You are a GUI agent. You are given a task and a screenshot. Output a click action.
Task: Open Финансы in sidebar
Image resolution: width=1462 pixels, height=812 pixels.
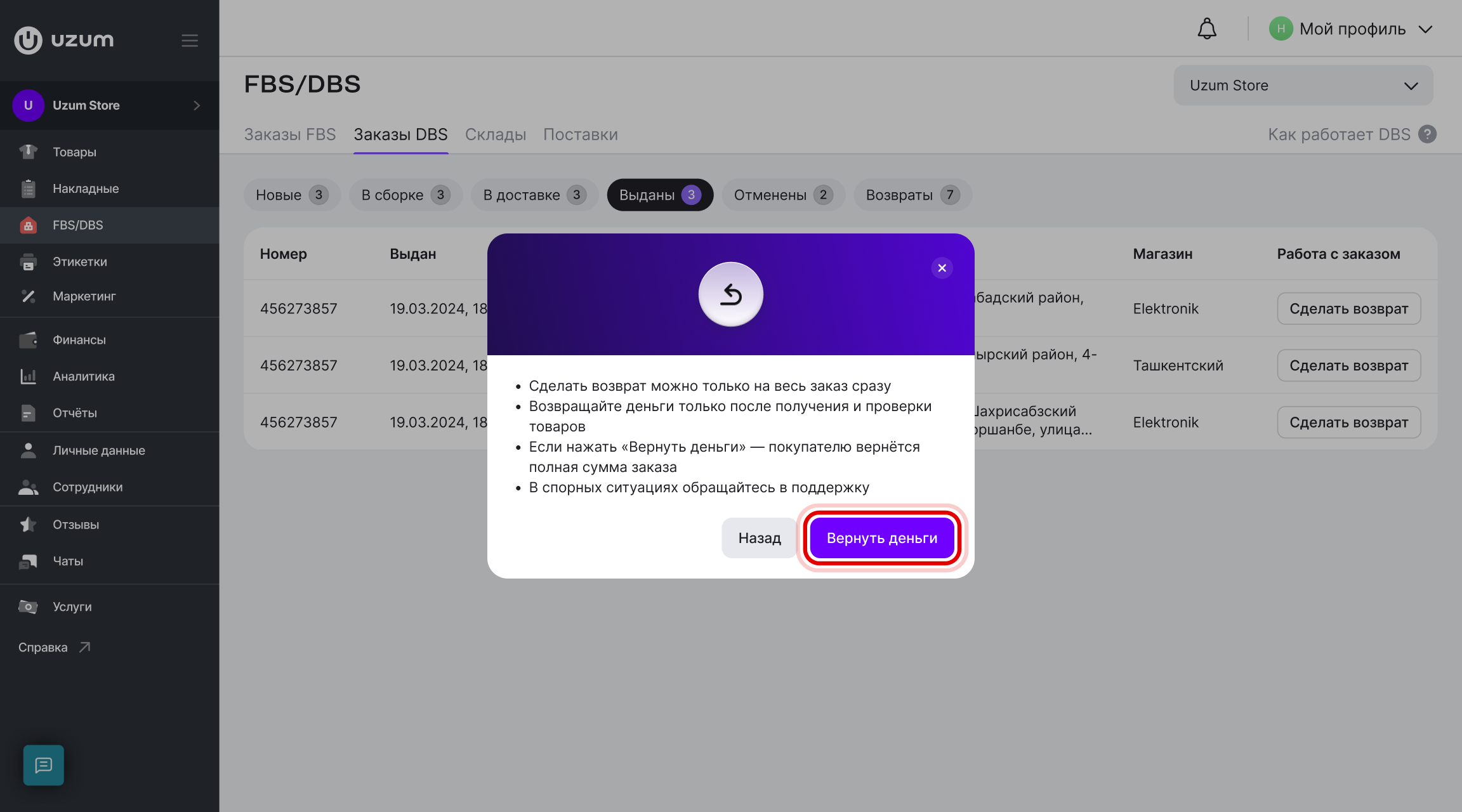pos(109,340)
